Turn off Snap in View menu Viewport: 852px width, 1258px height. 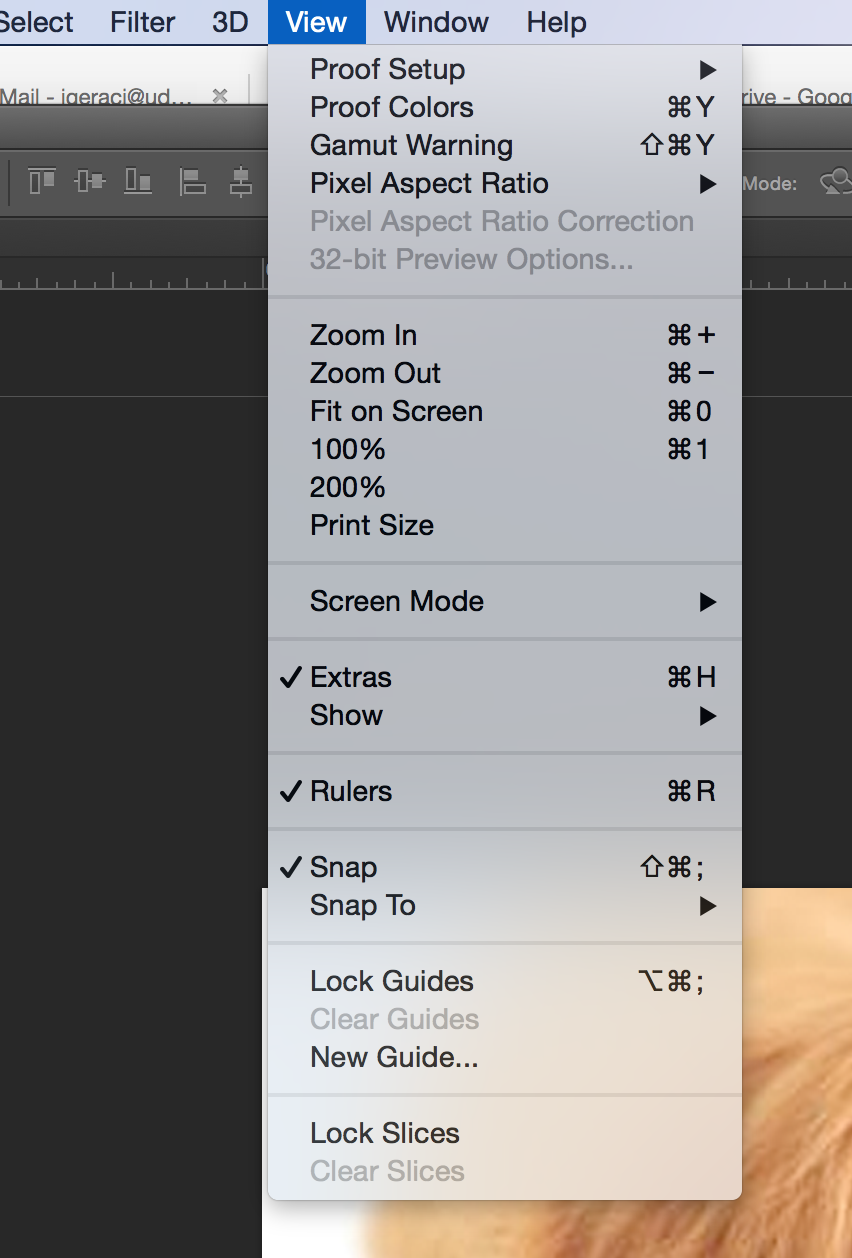coord(505,867)
